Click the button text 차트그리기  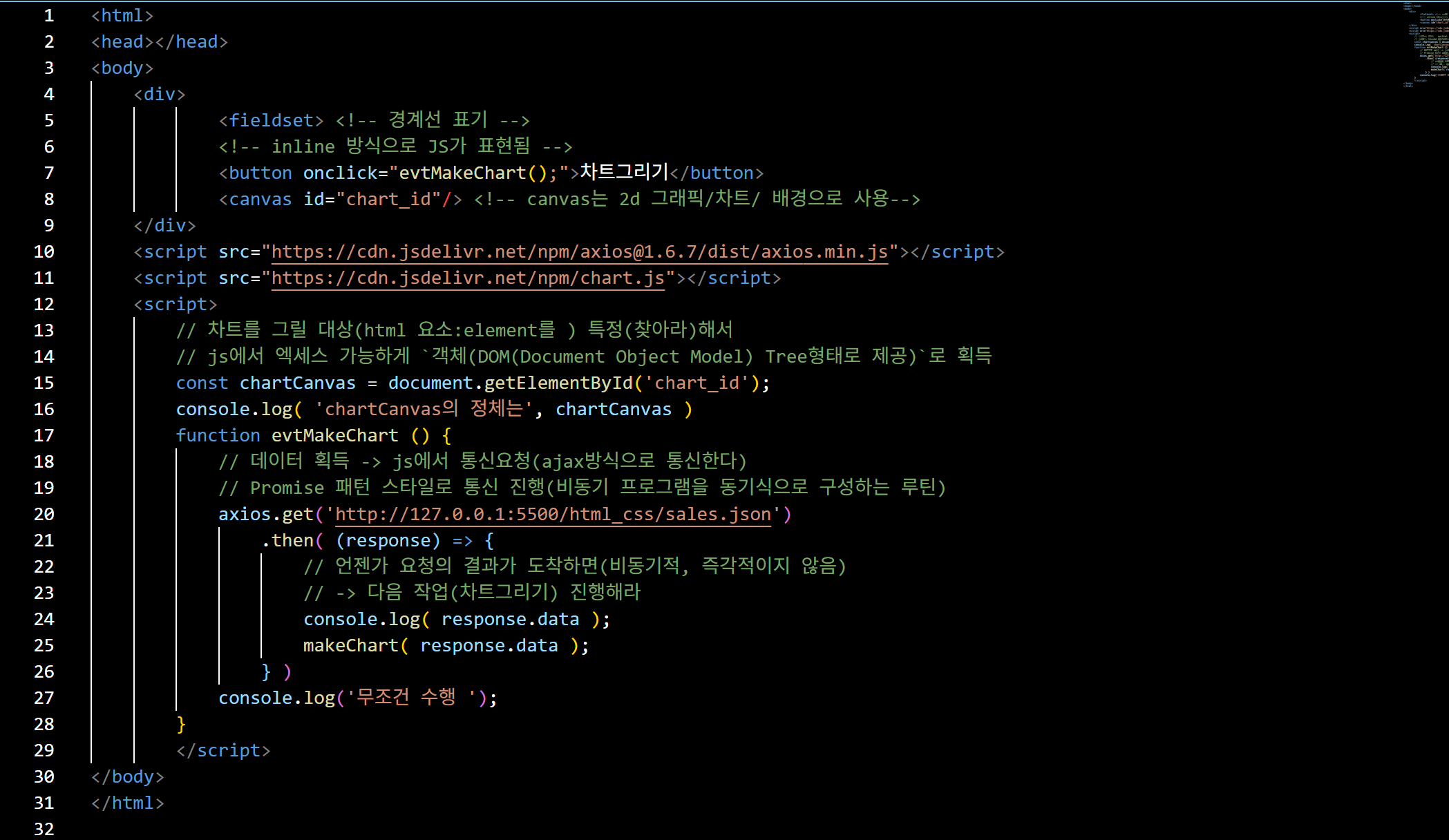[624, 173]
